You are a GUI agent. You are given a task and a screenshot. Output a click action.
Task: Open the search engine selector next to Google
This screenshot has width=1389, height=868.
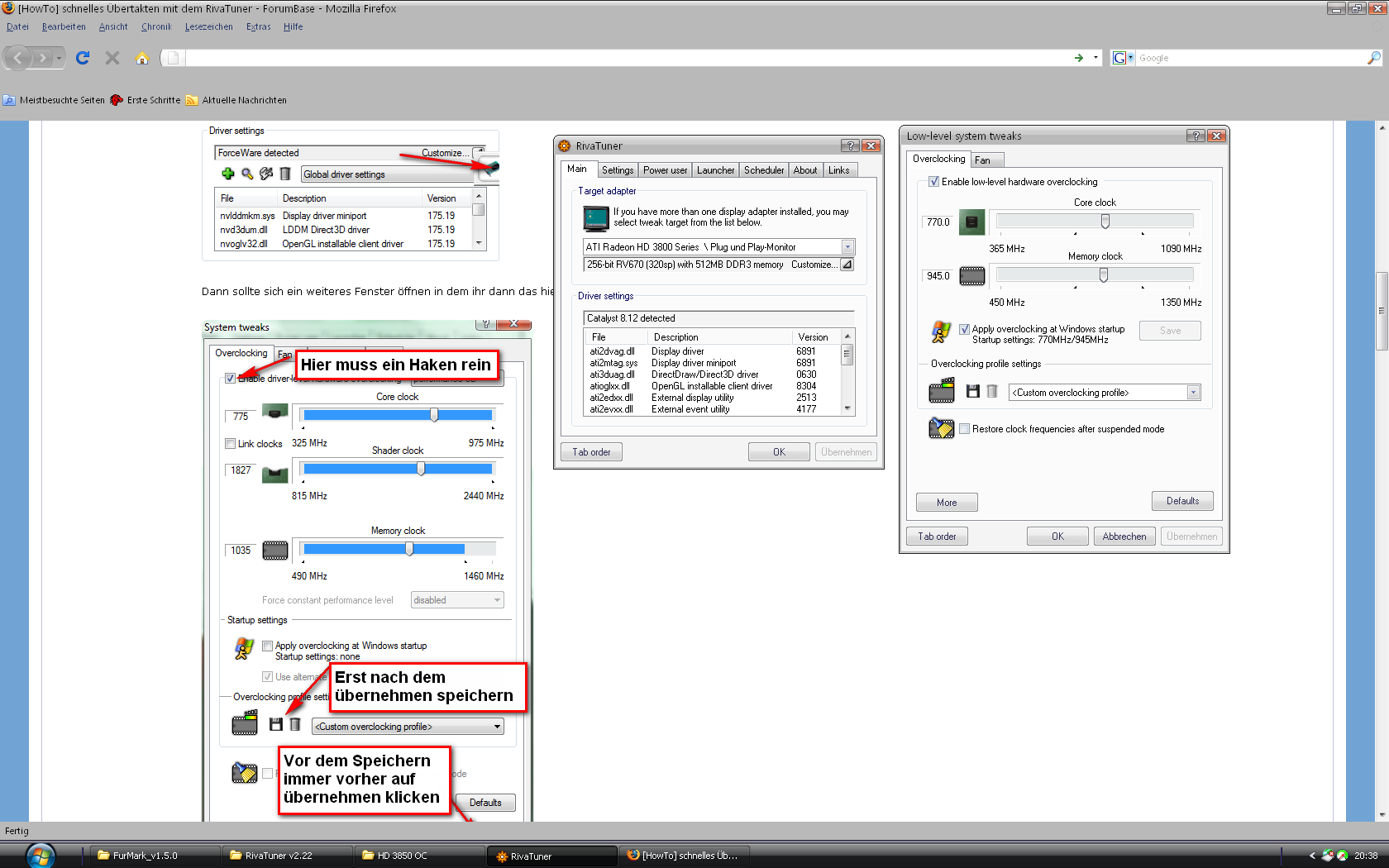coord(1124,58)
